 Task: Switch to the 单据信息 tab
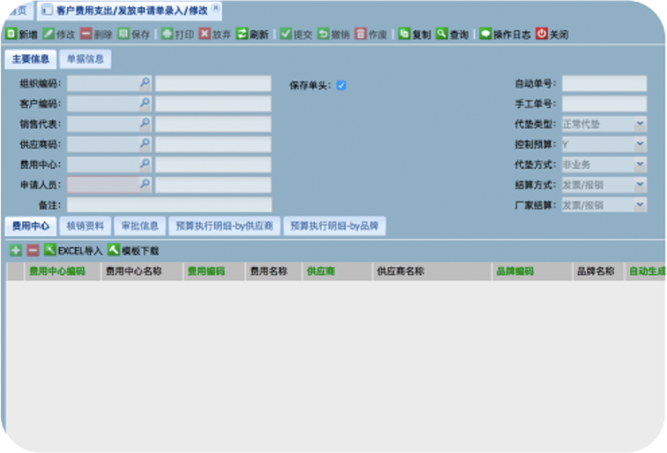click(85, 59)
